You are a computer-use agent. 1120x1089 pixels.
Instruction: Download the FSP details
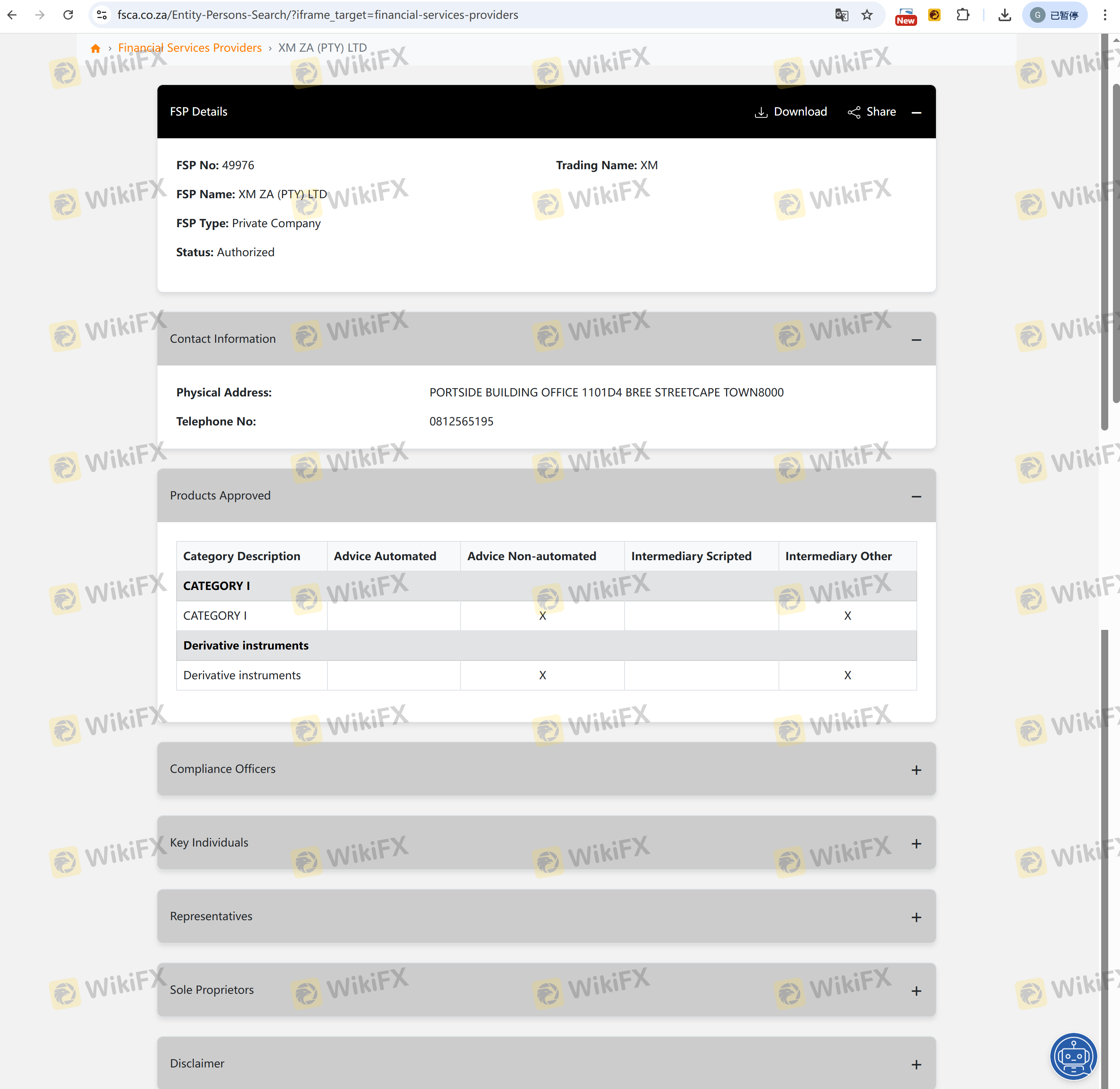tap(791, 112)
